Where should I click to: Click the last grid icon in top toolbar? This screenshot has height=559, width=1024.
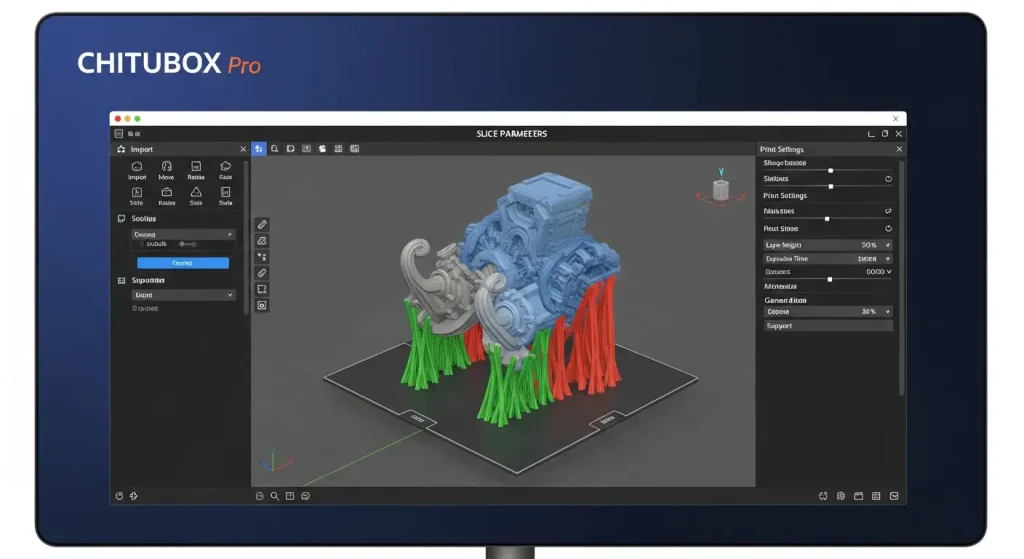tap(355, 149)
